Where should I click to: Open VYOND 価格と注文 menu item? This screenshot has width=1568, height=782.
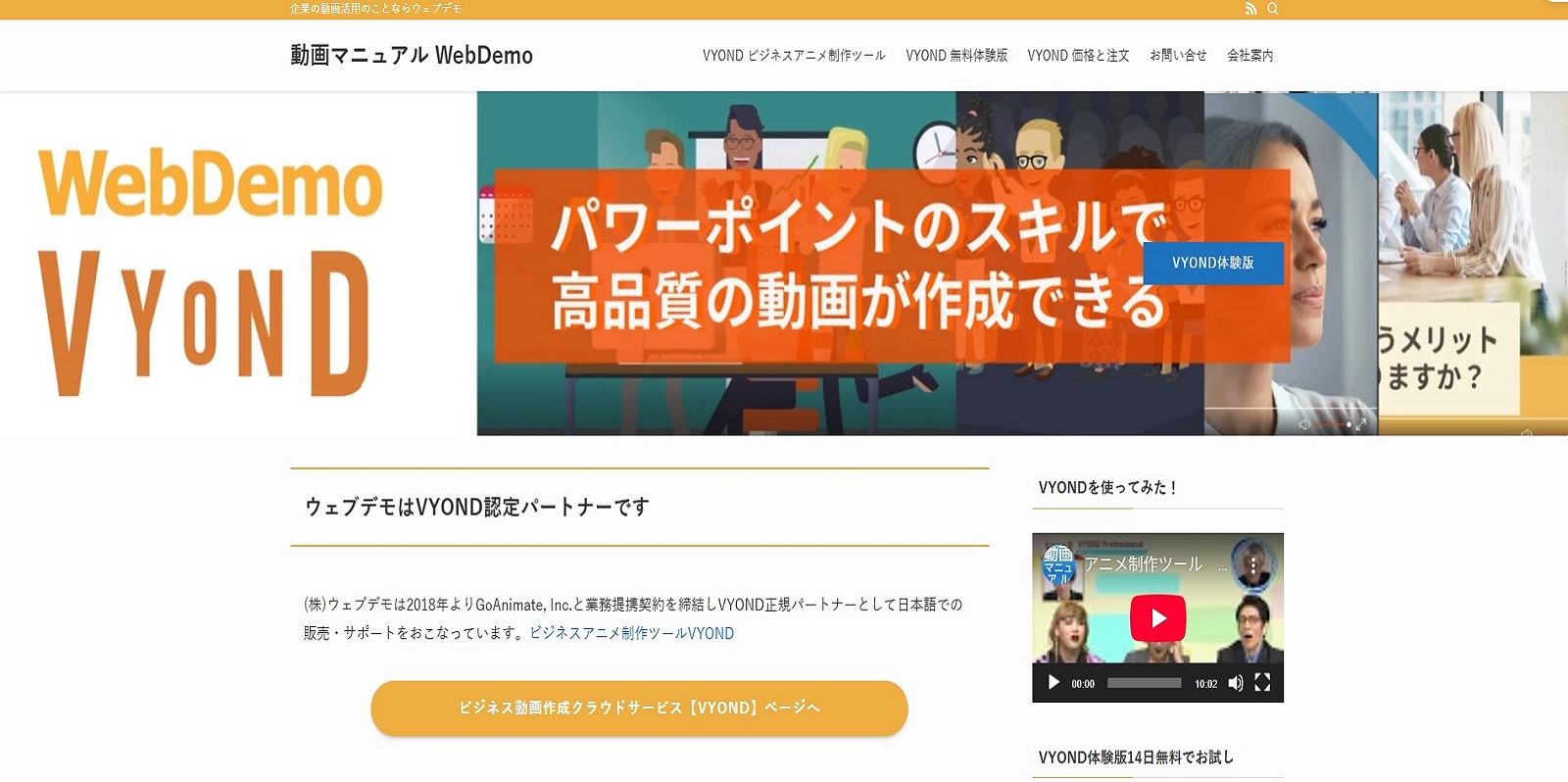click(1078, 56)
